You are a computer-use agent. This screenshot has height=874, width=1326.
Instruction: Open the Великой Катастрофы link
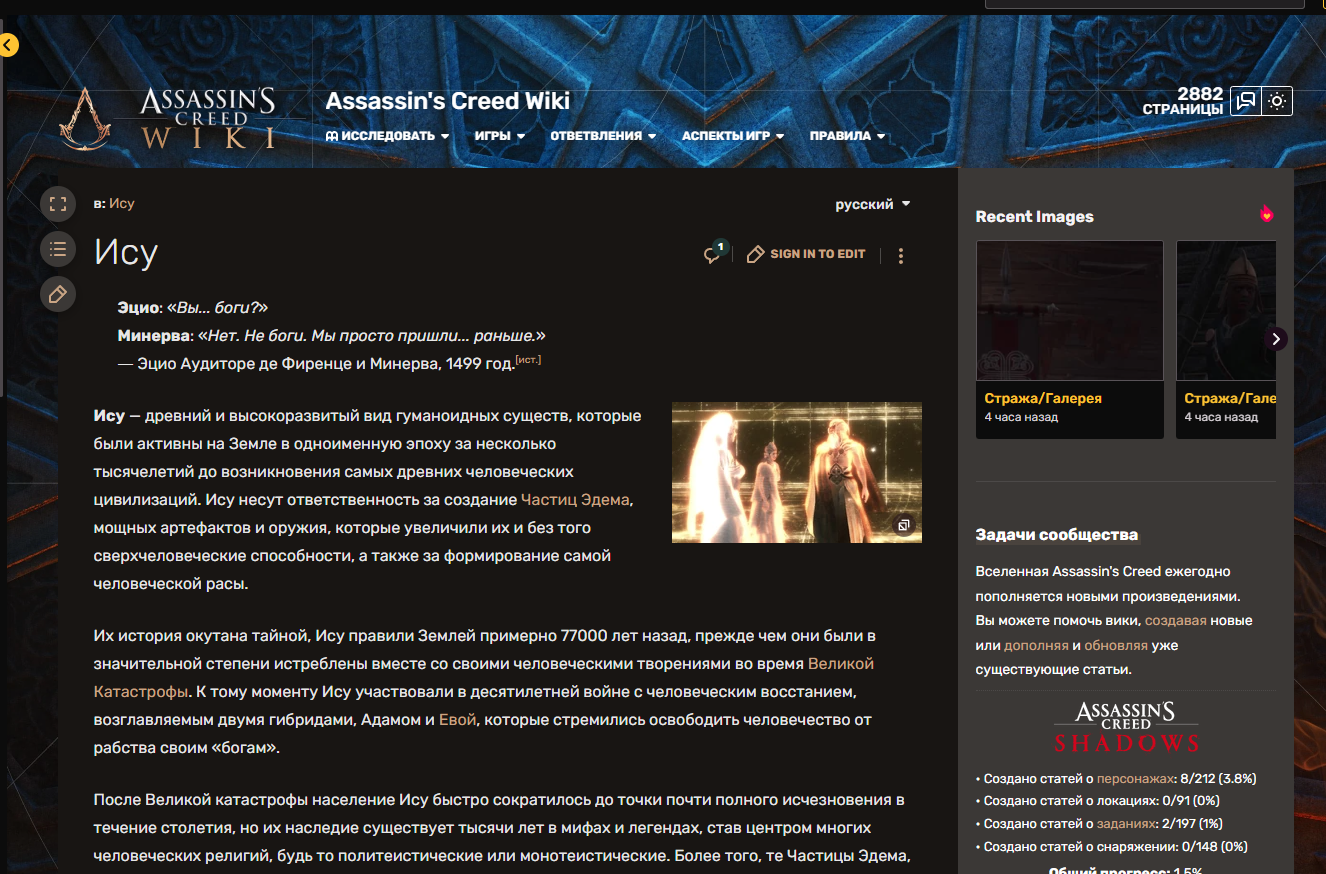[484, 677]
